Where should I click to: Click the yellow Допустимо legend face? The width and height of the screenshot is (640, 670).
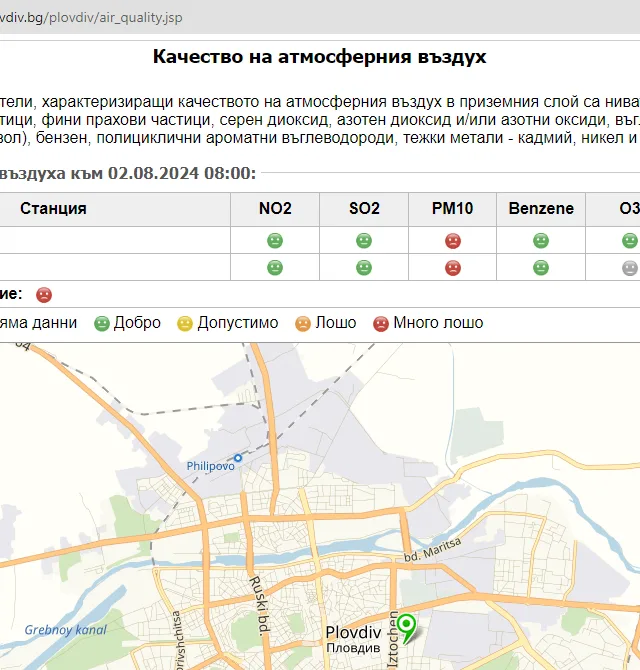point(185,324)
